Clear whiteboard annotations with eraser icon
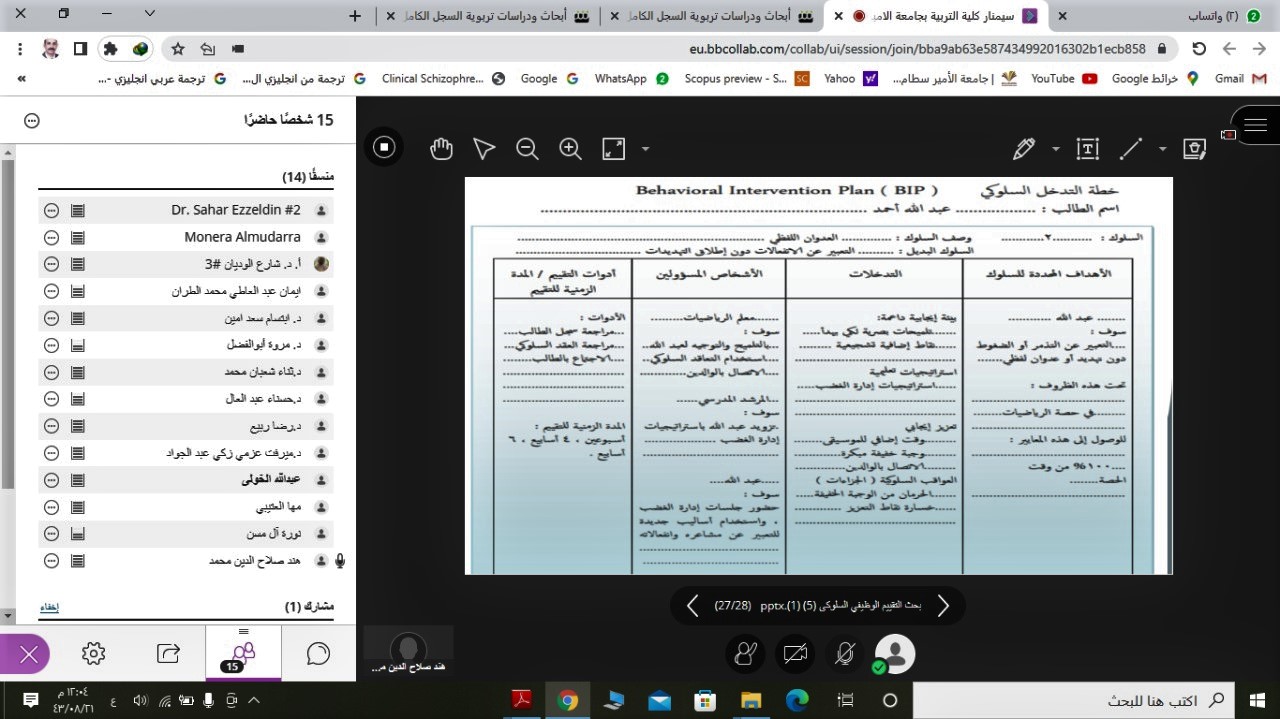The width and height of the screenshot is (1280, 719). point(1194,149)
